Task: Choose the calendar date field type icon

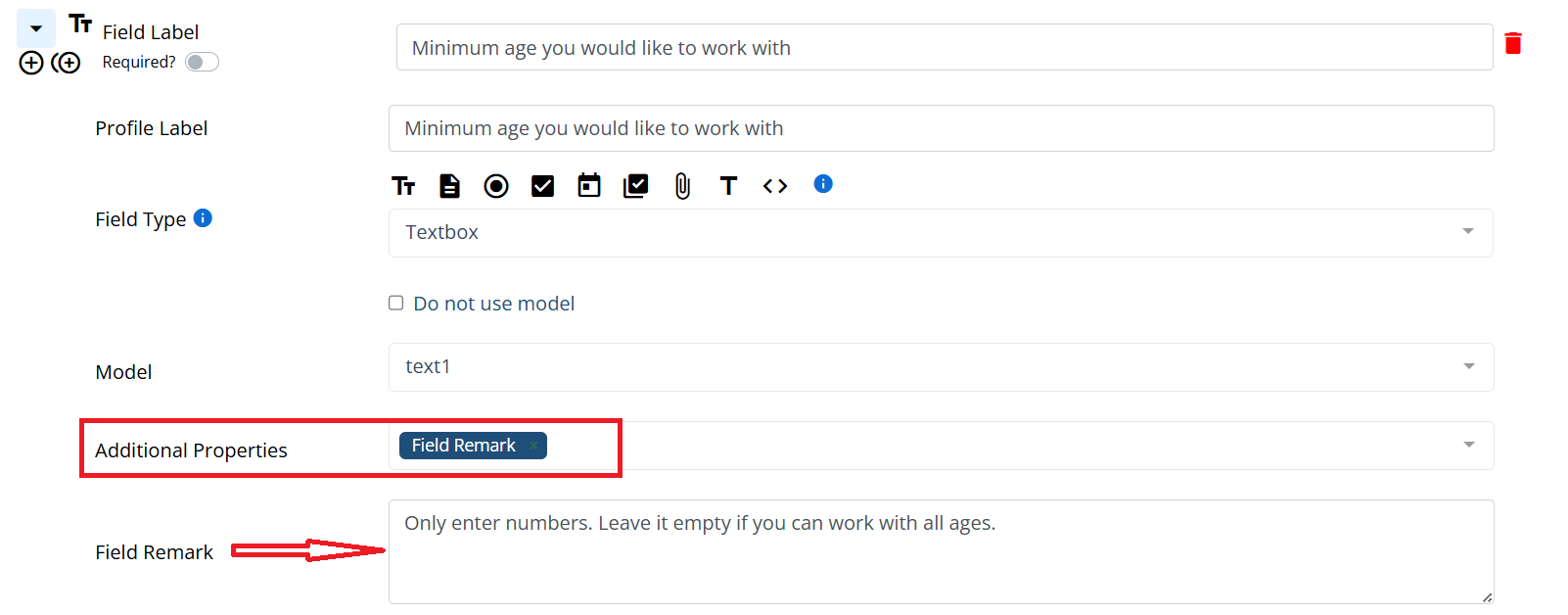Action: [x=589, y=185]
